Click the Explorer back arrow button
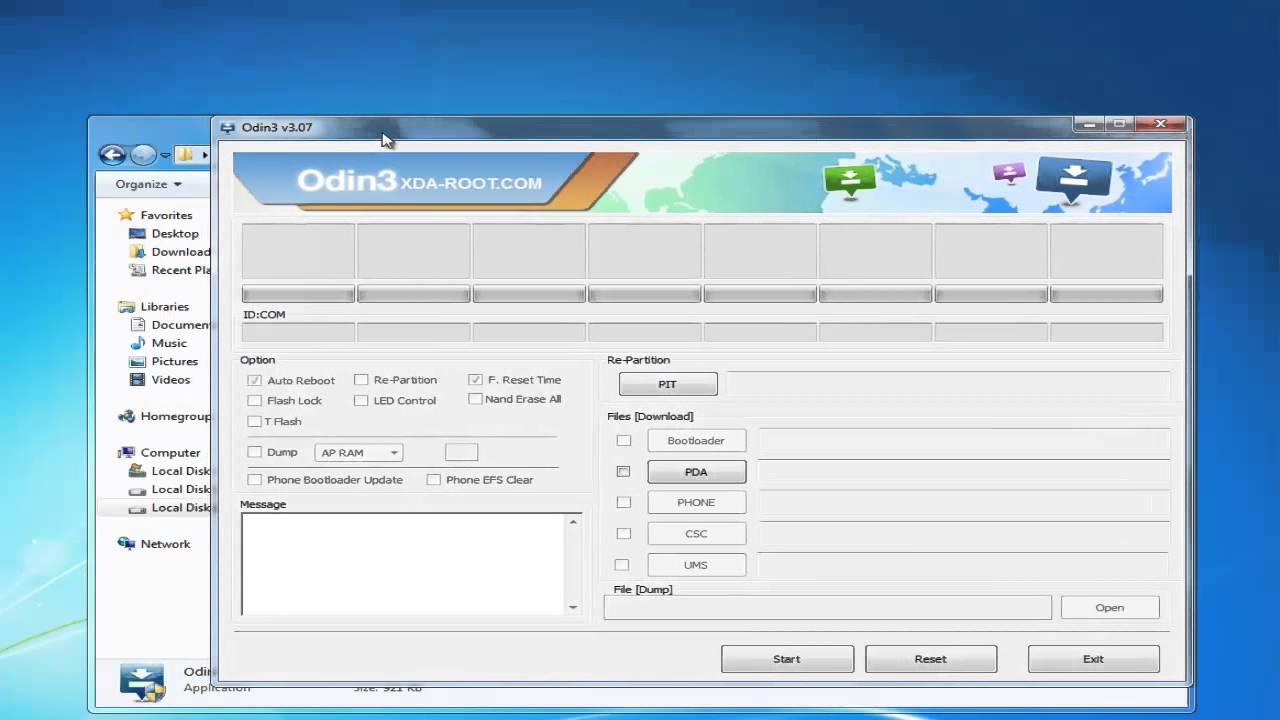1280x720 pixels. tap(112, 154)
